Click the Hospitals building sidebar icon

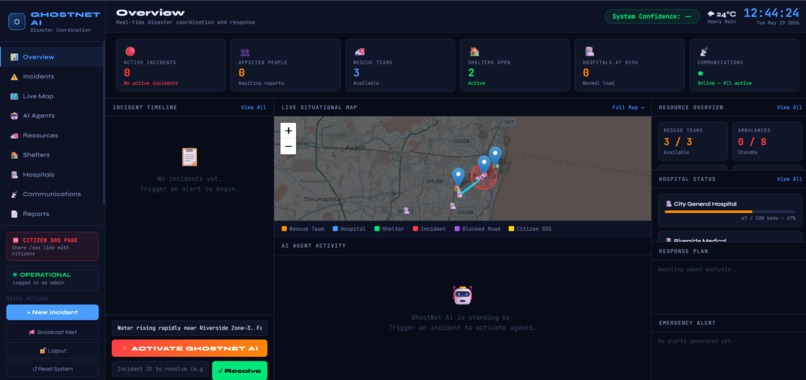point(14,175)
